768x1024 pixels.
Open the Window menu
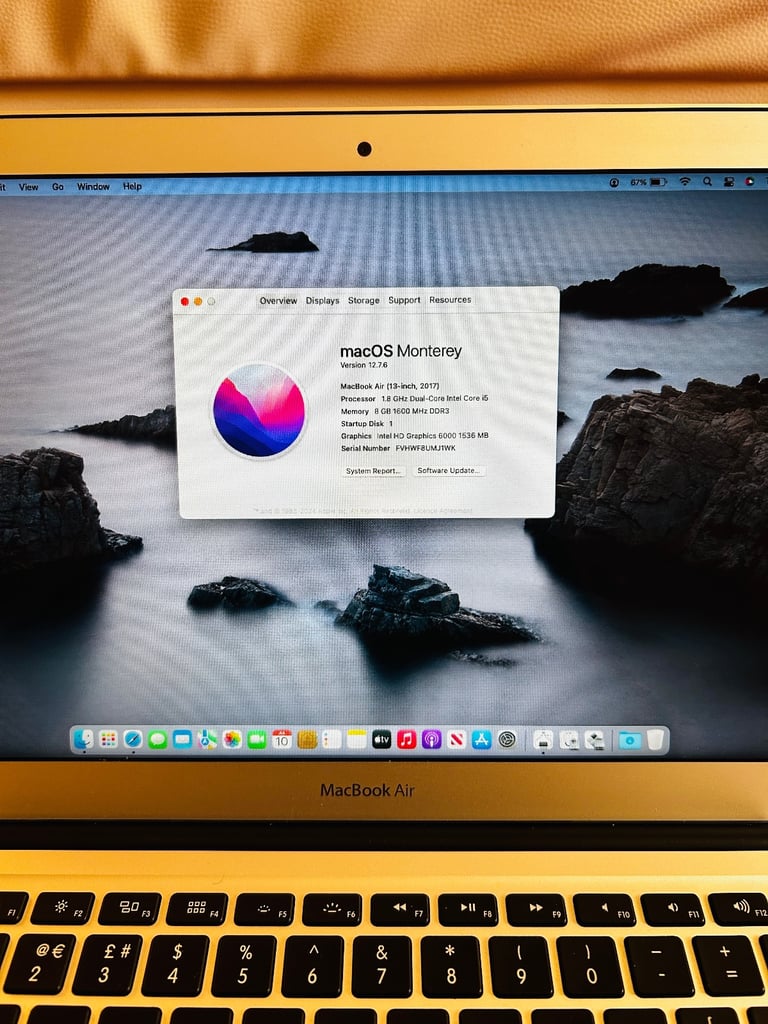tap(93, 187)
